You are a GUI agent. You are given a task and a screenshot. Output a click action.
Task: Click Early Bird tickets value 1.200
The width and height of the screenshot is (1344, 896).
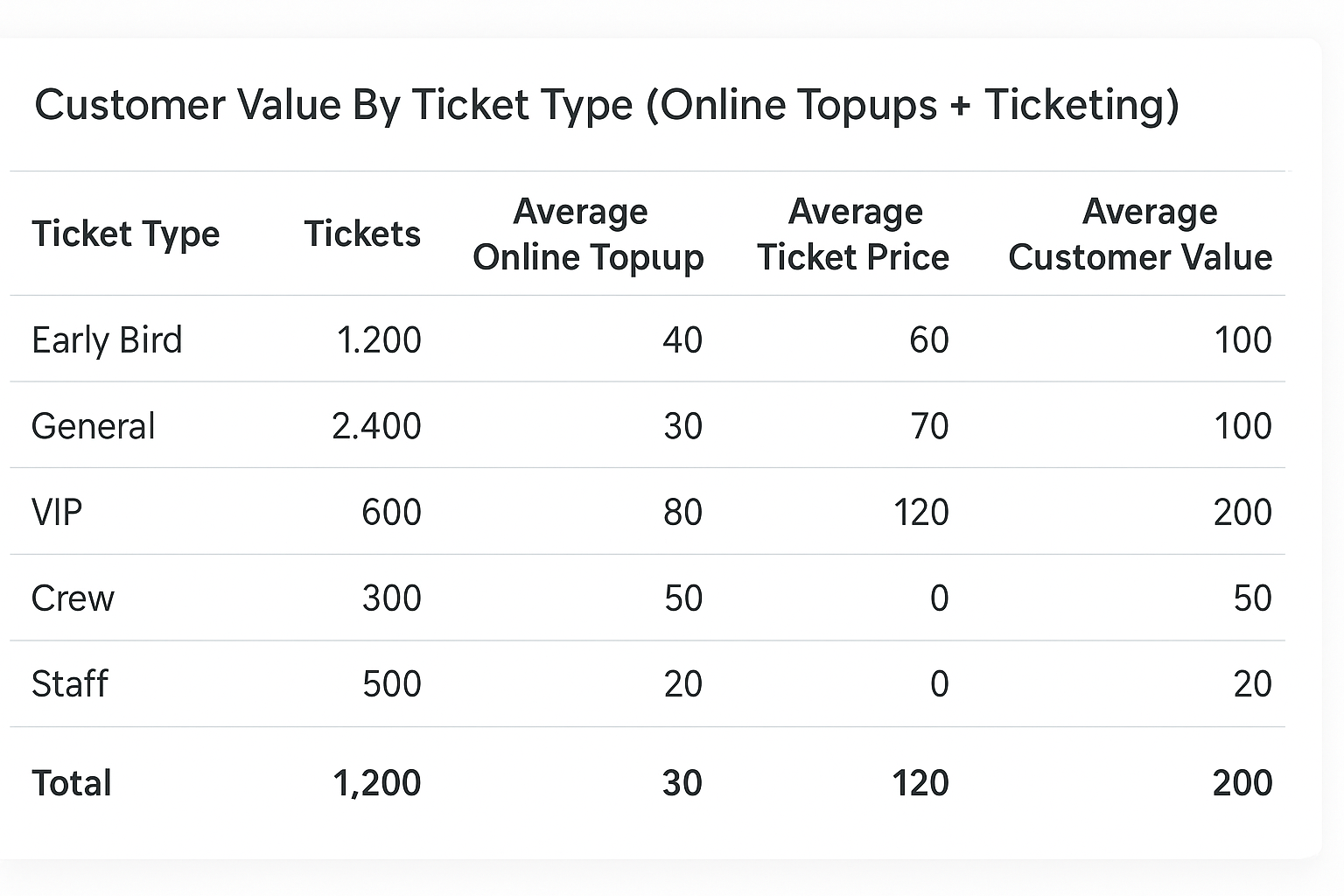[x=379, y=339]
